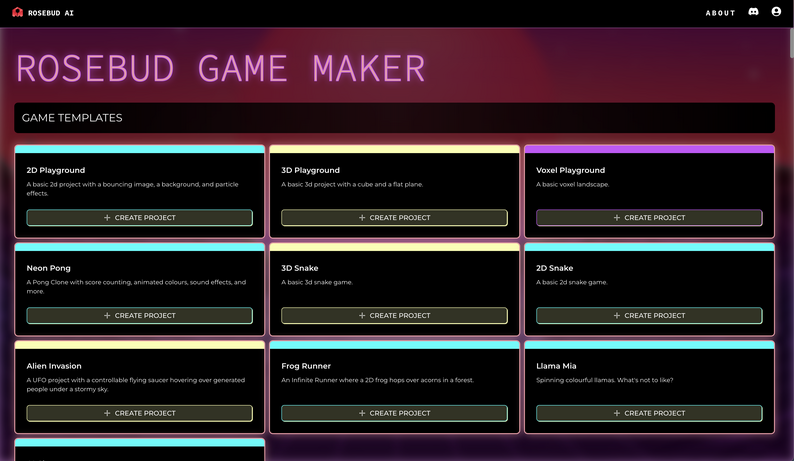Click the 3D Playground cube description
This screenshot has height=461, width=794.
352,184
